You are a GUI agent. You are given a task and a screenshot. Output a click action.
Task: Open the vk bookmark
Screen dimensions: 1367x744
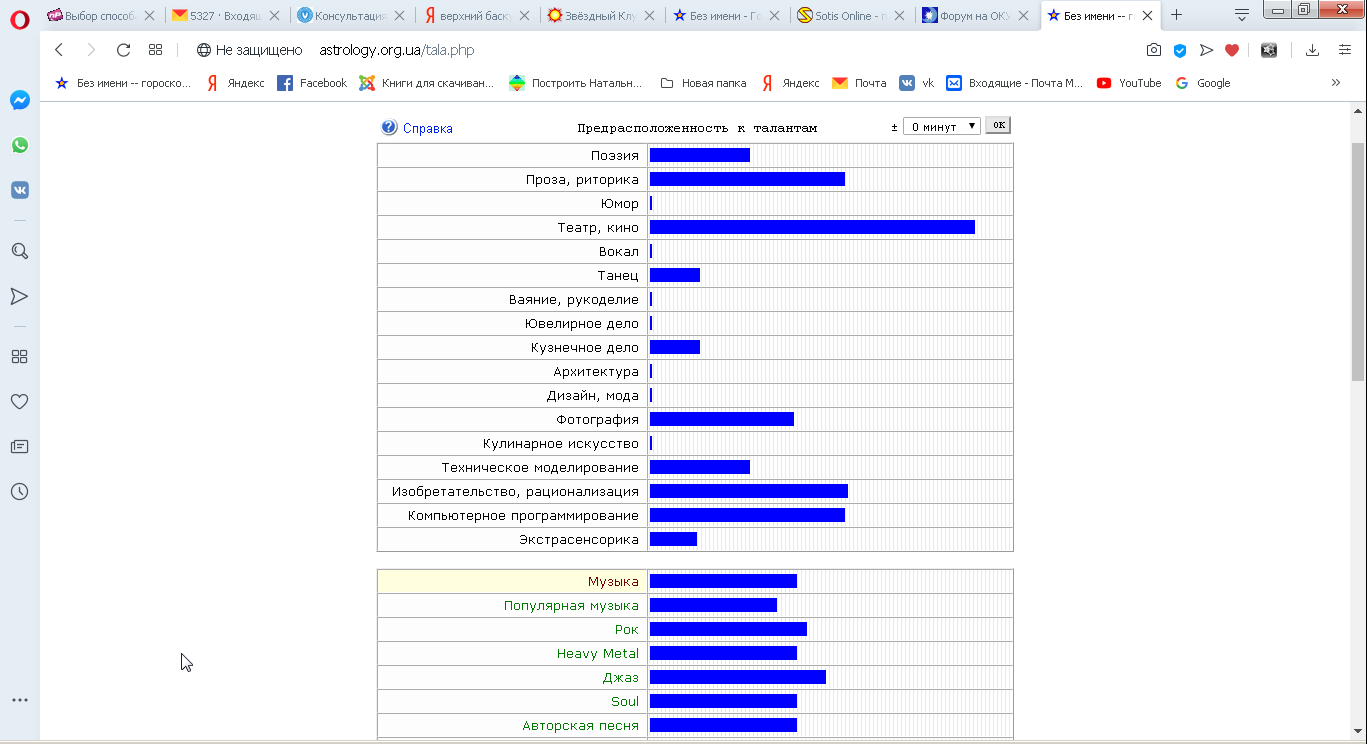[916, 83]
